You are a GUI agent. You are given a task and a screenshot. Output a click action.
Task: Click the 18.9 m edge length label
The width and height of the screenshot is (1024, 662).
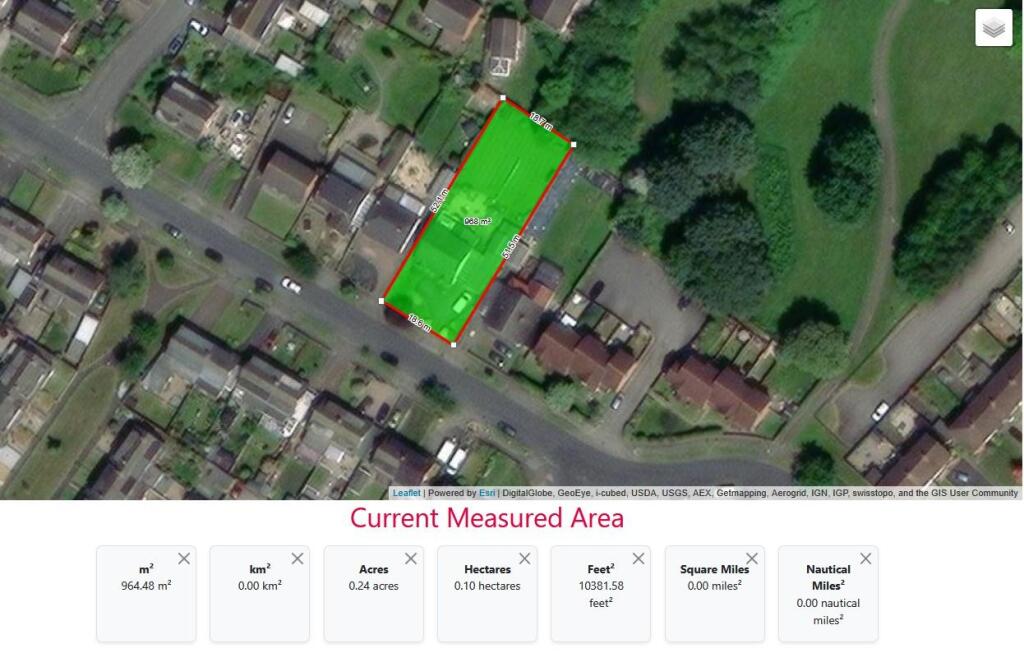coord(419,323)
